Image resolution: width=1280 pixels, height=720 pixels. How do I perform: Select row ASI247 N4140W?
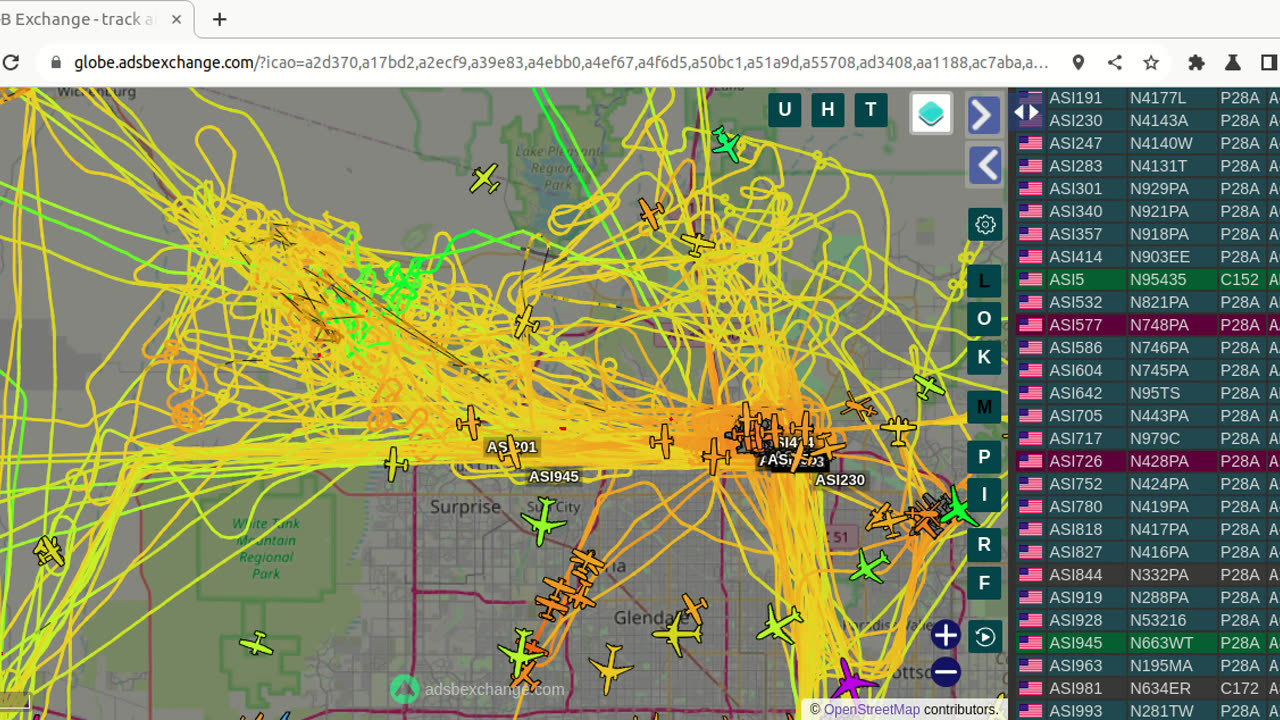[x=1148, y=143]
